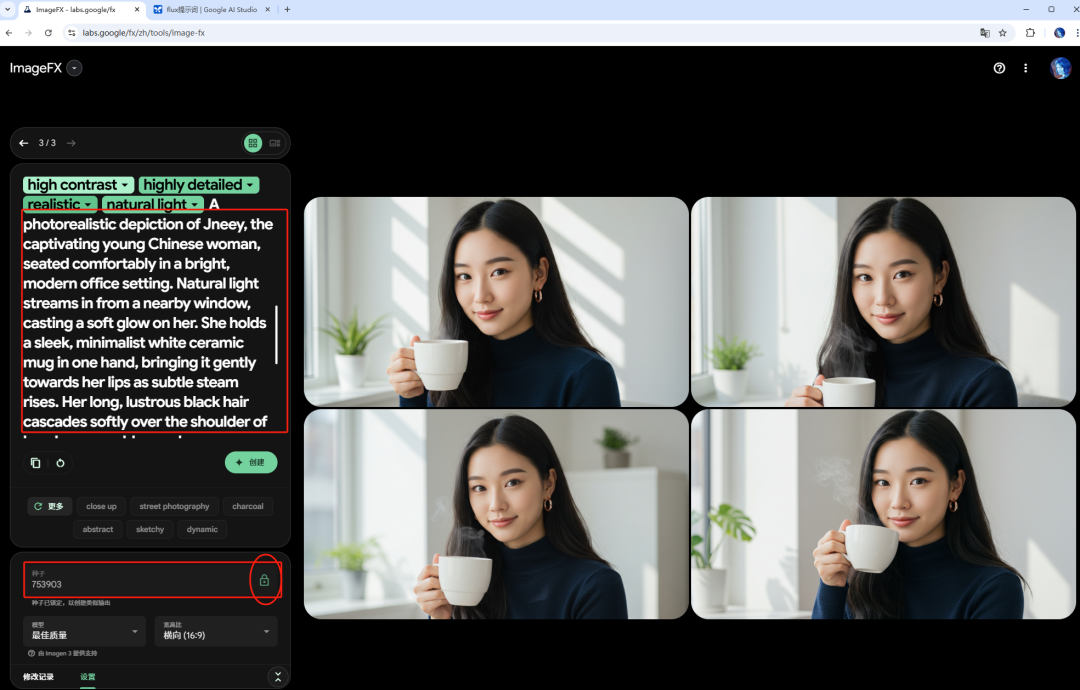
Task: Open the ImageFX help icon
Action: 999,68
